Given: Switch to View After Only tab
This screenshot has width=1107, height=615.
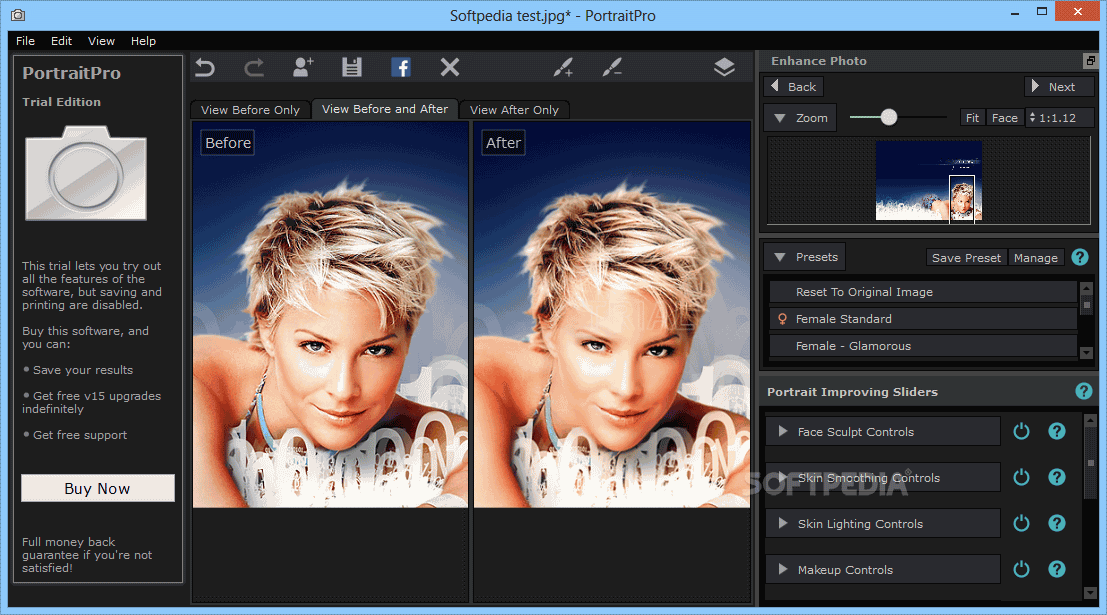Looking at the screenshot, I should [x=514, y=109].
